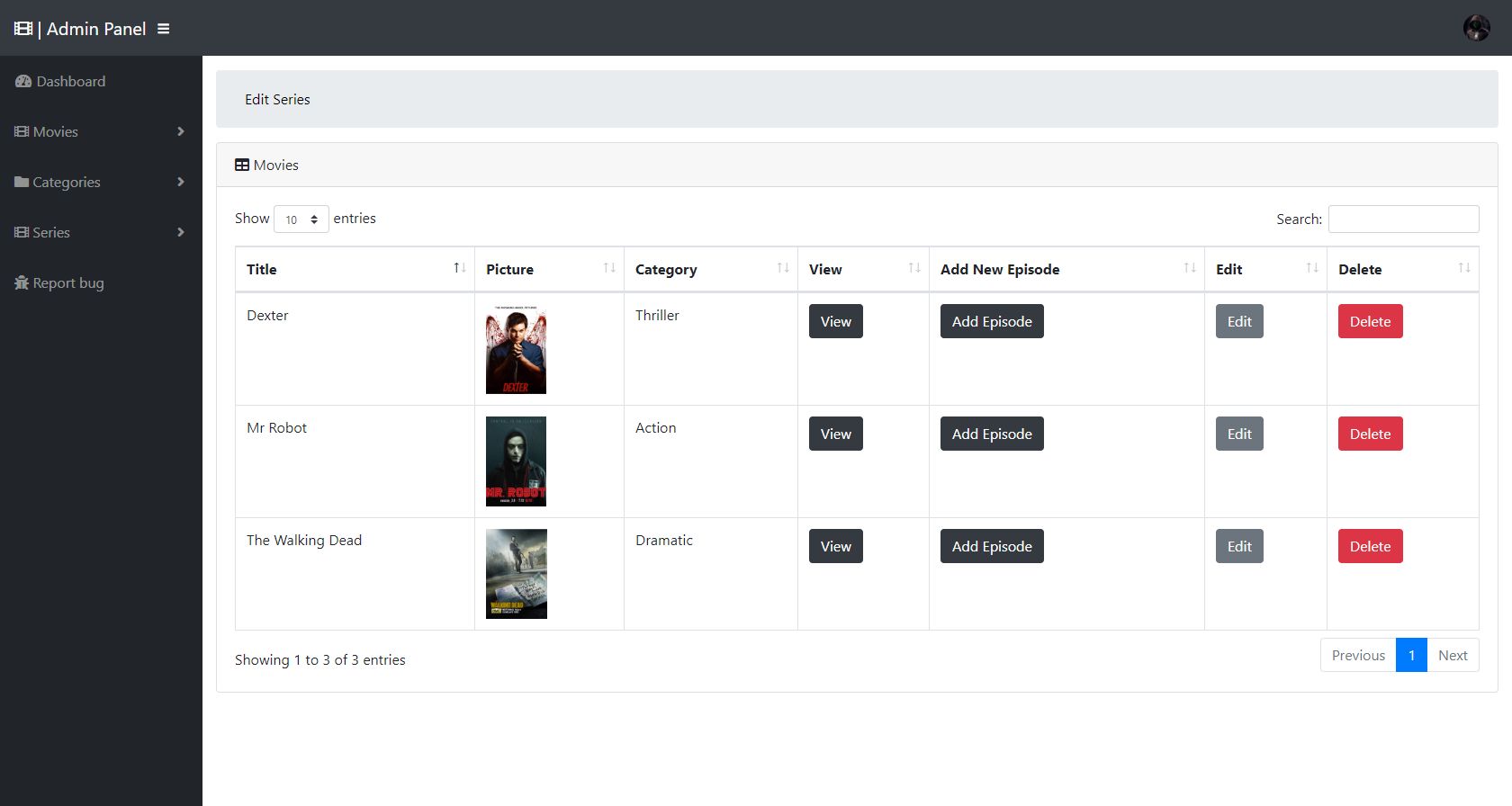
Task: Sort table by Category column arrows
Action: coord(782,268)
